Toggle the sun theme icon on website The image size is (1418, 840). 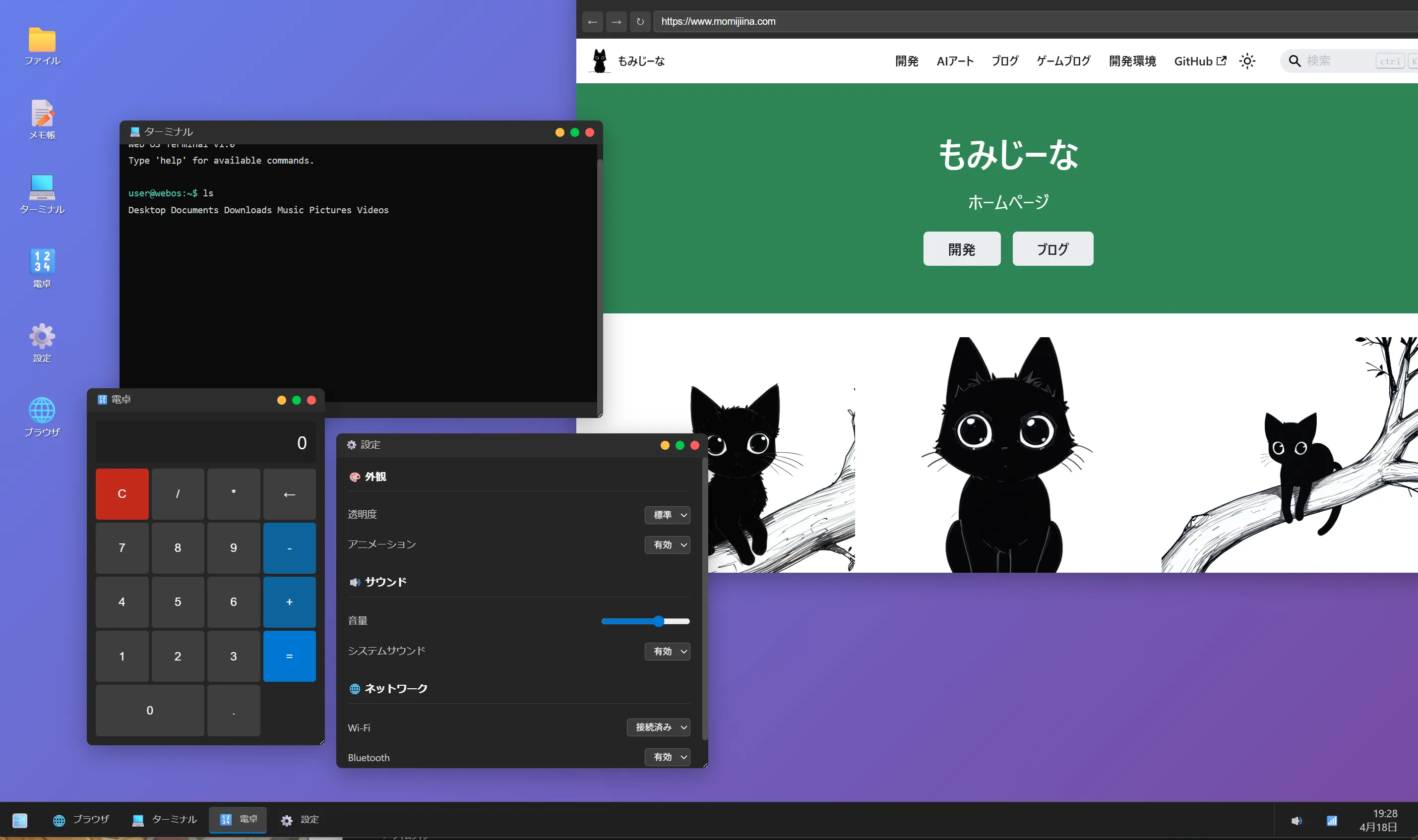(1247, 61)
